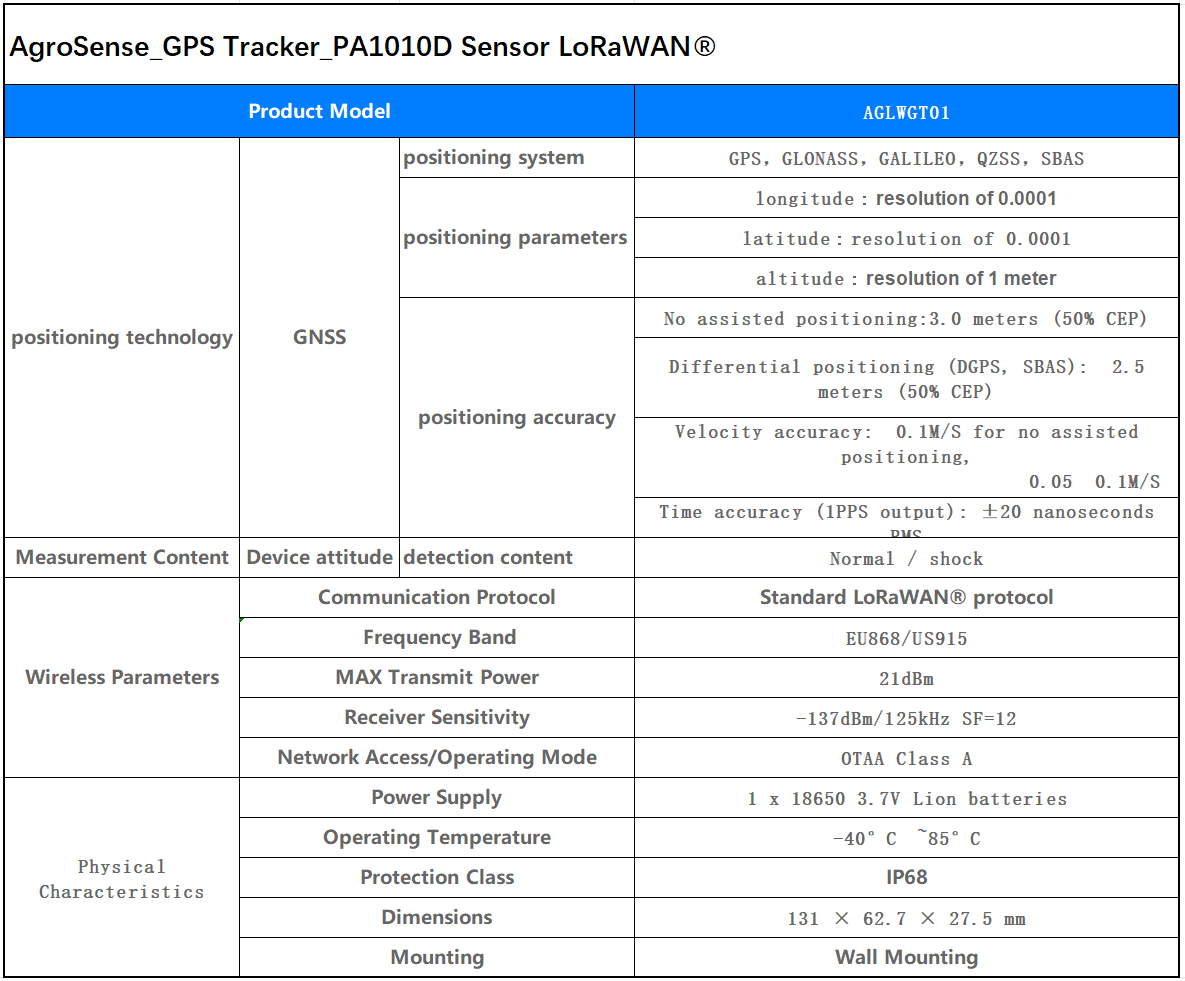Screen dimensions: 1185x981
Task: Click the -40°C ~85°C cell
Action: pyautogui.click(x=906, y=838)
